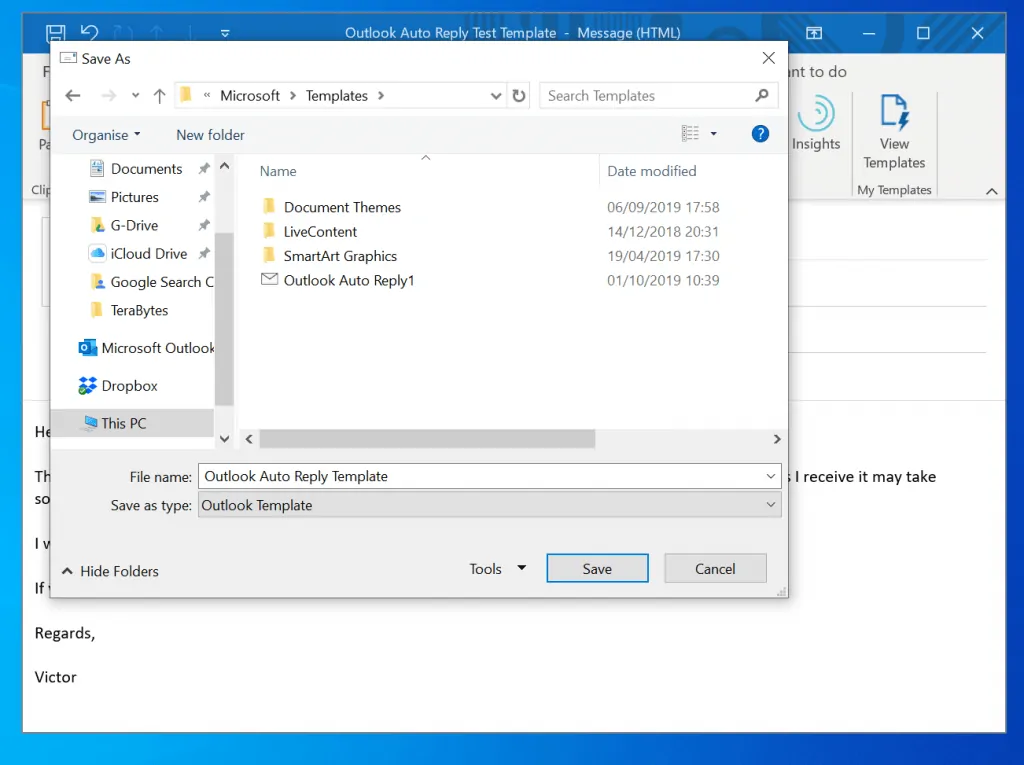The height and width of the screenshot is (765, 1024).
Task: Open the Organise dropdown menu
Action: point(106,135)
